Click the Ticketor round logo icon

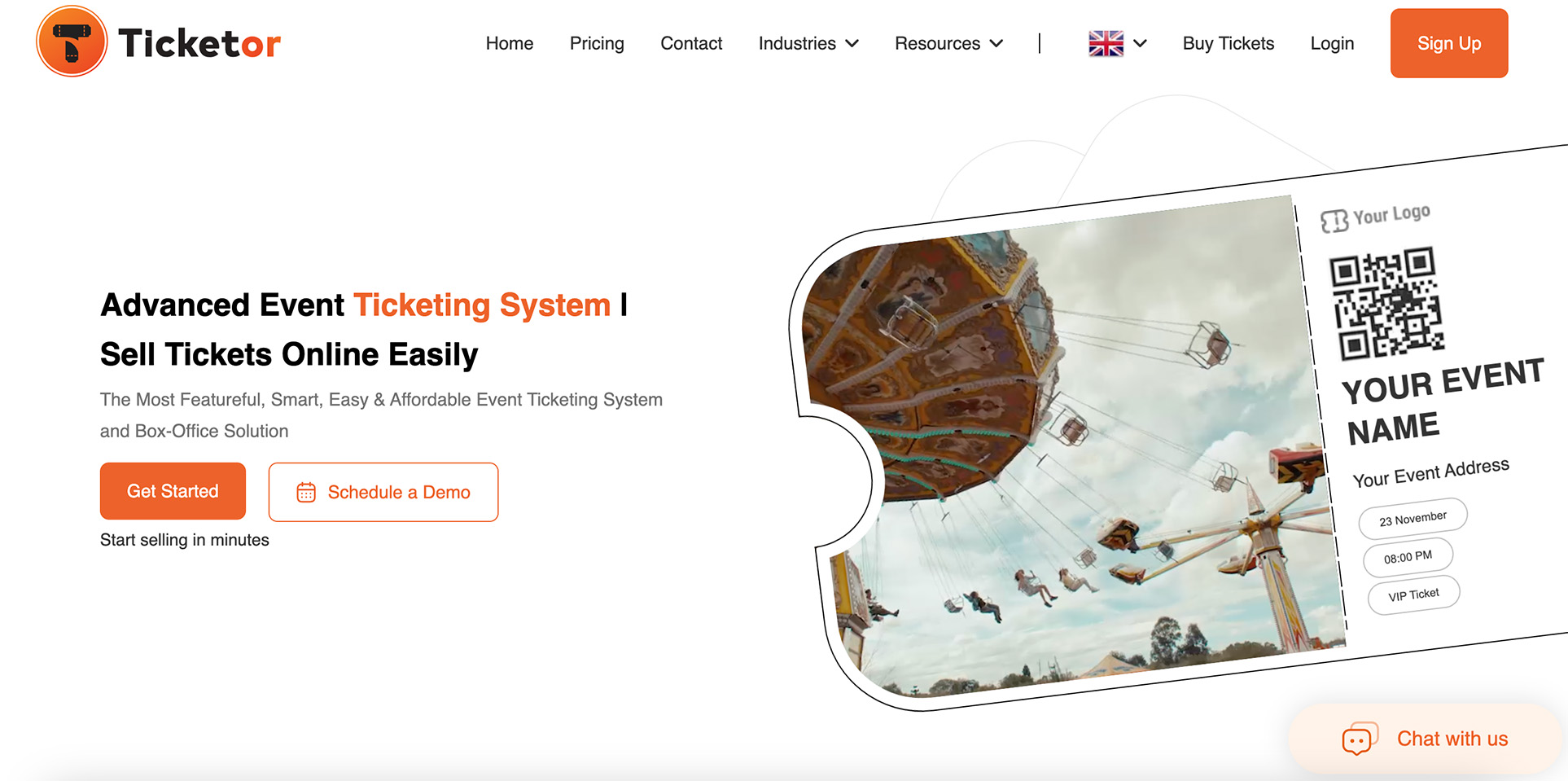(x=72, y=42)
